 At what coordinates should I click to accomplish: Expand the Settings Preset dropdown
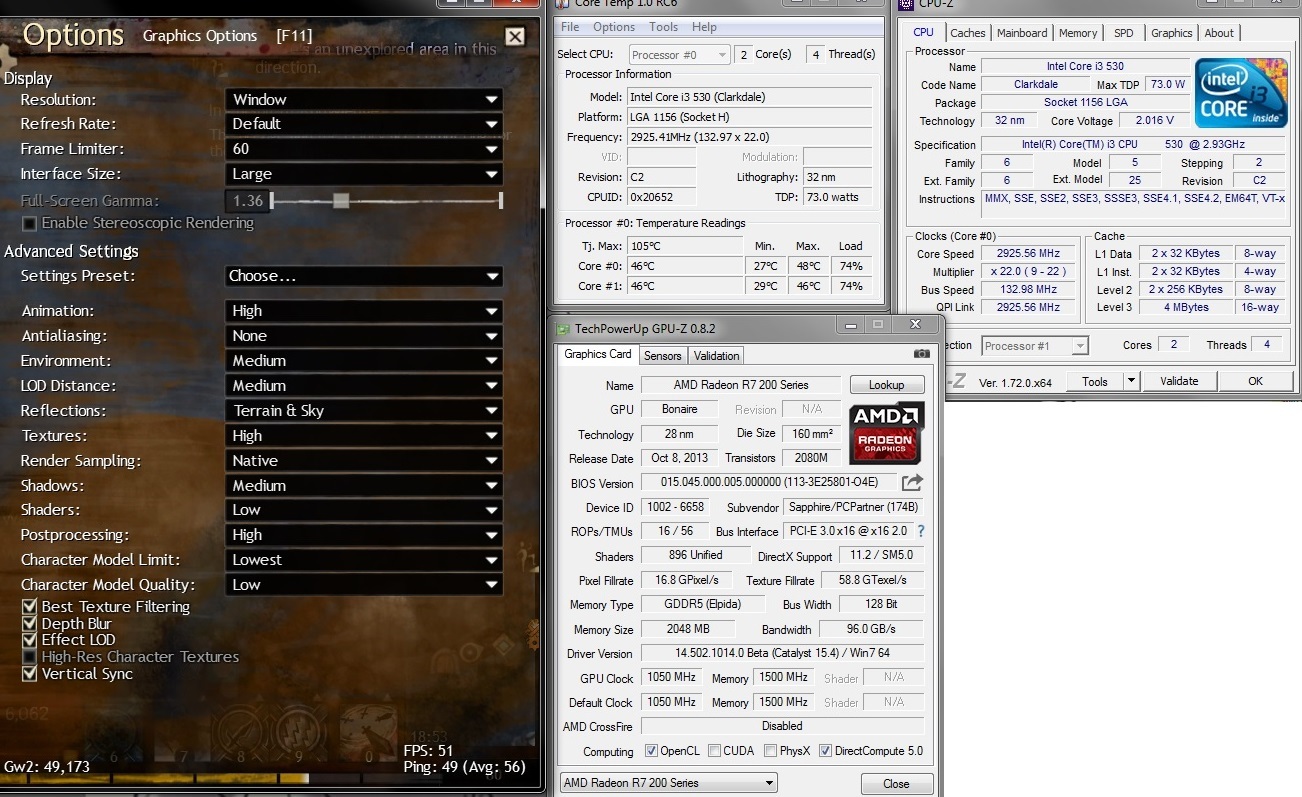coord(364,276)
